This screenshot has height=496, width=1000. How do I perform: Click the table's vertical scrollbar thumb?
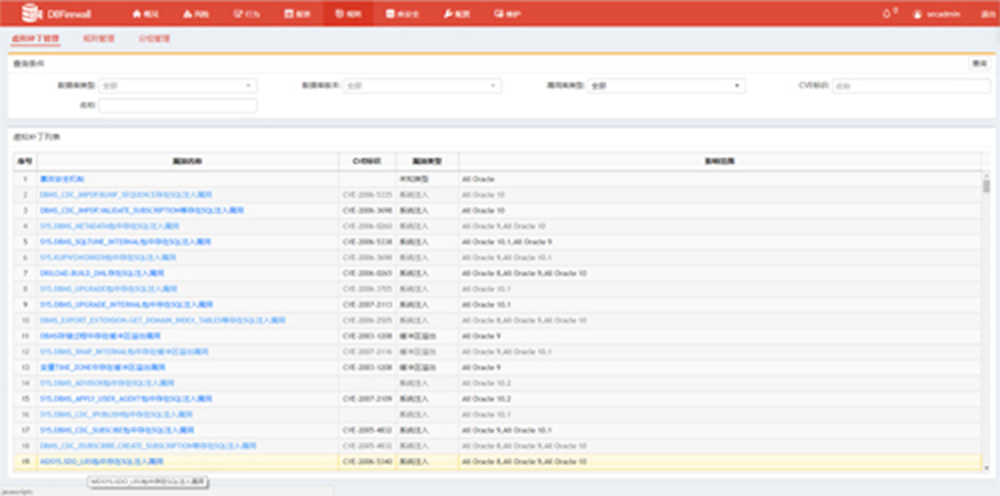(987, 186)
